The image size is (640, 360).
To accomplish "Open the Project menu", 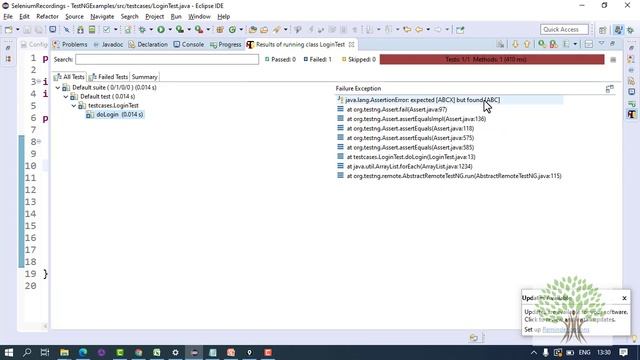I will tap(154, 16).
